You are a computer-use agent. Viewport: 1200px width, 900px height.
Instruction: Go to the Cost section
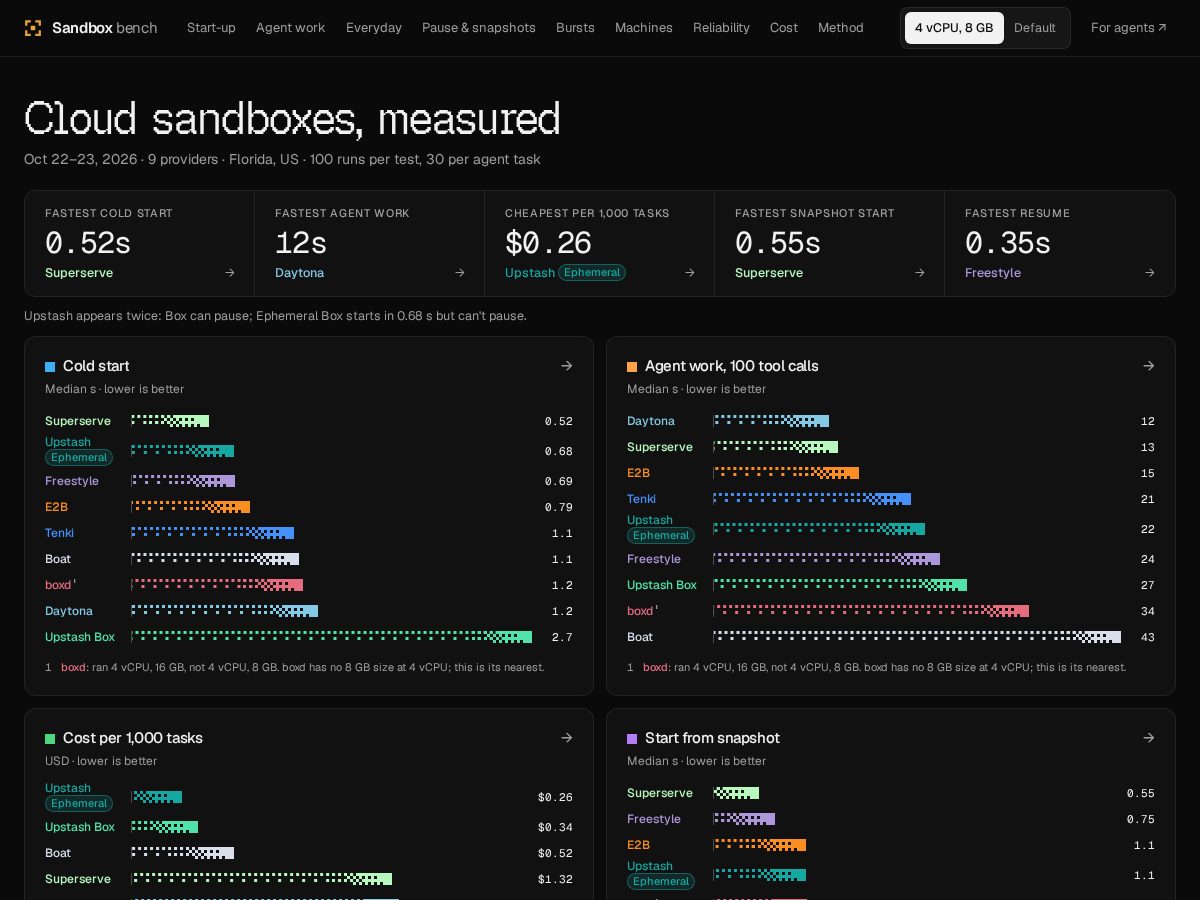point(784,28)
